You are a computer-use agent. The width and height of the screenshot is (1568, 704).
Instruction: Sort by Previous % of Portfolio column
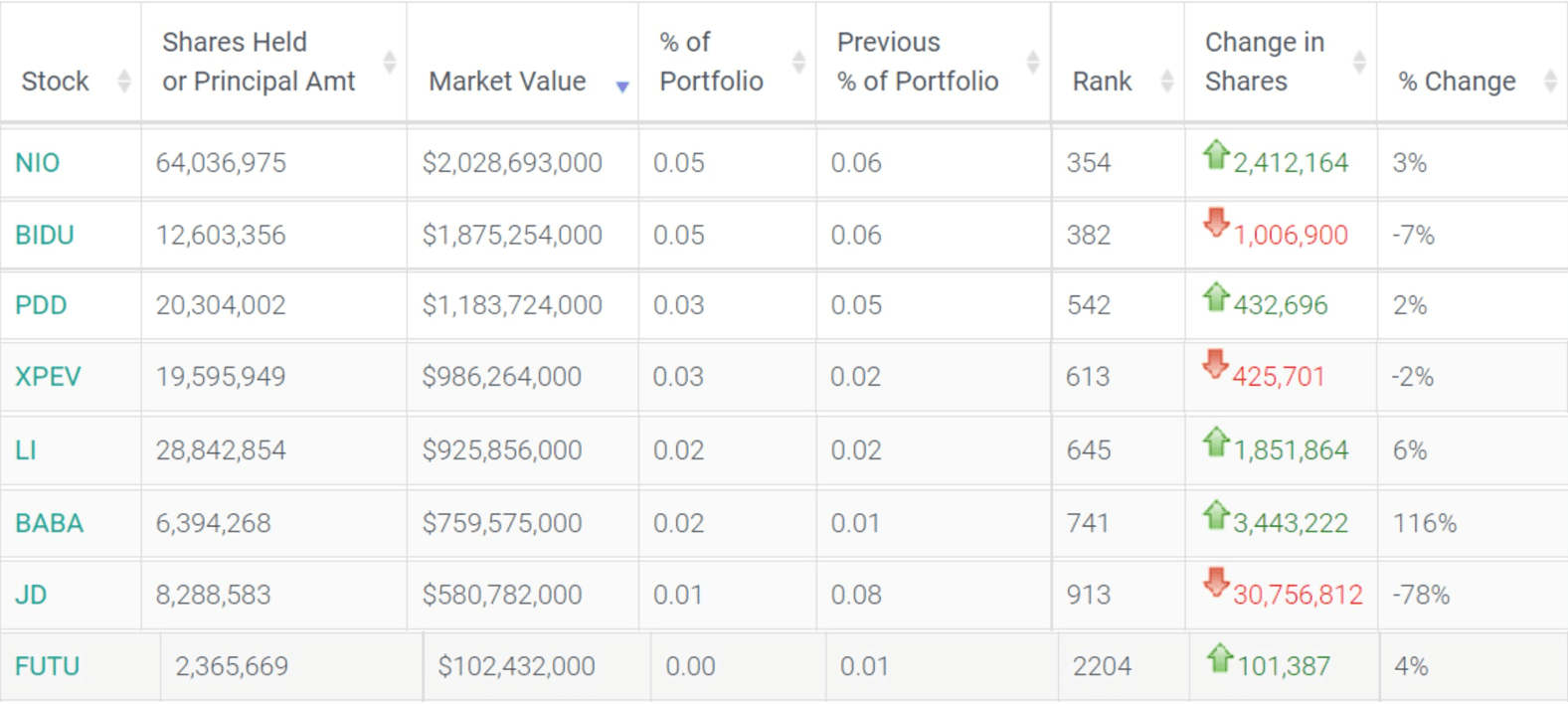pyautogui.click(x=1032, y=62)
